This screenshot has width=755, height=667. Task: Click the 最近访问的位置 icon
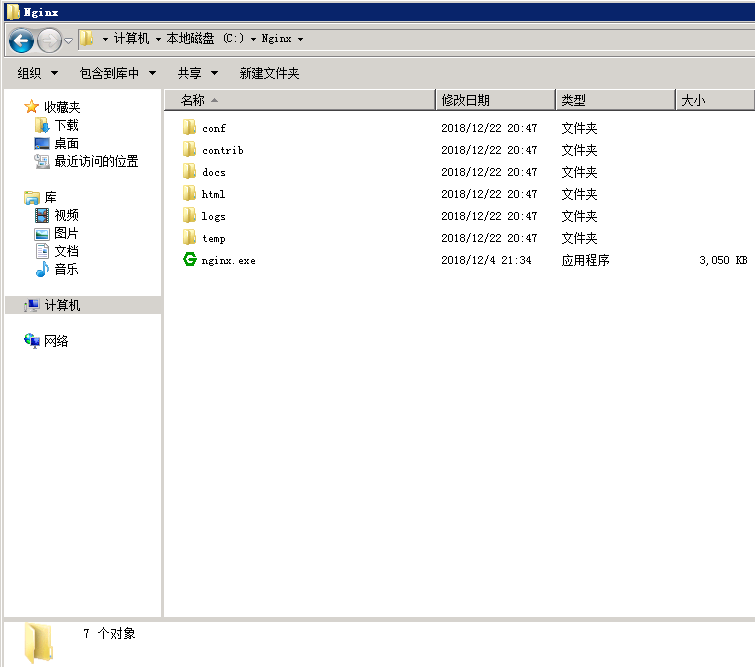[x=42, y=161]
